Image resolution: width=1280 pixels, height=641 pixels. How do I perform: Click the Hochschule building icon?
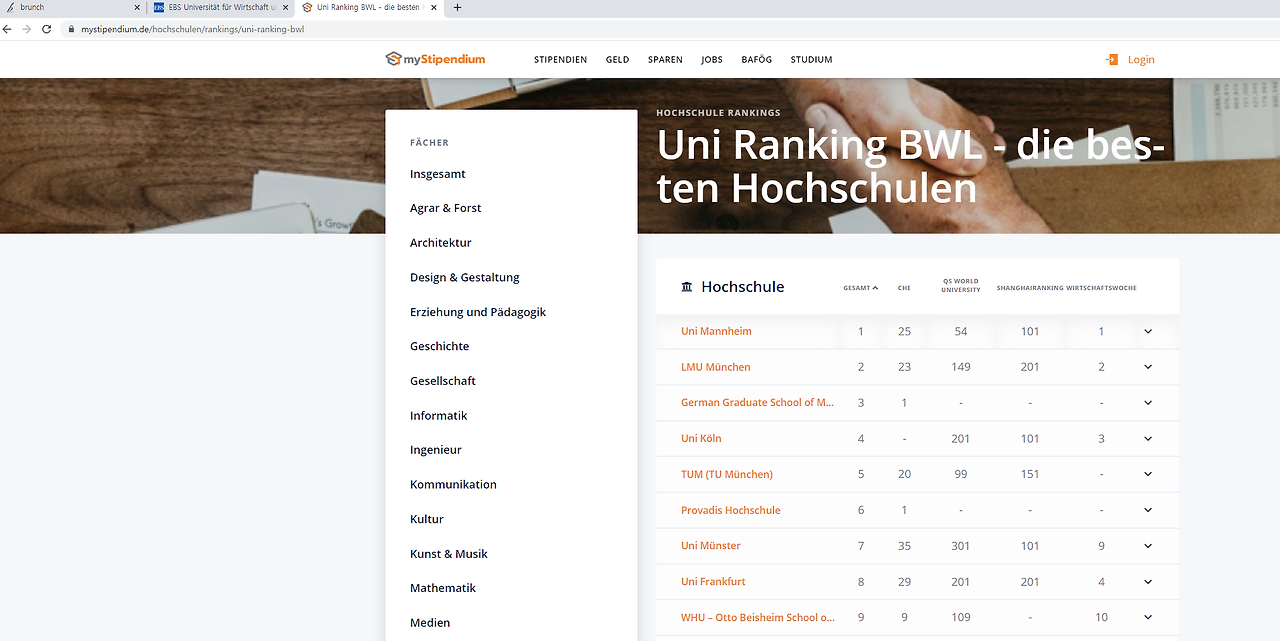[x=686, y=287]
